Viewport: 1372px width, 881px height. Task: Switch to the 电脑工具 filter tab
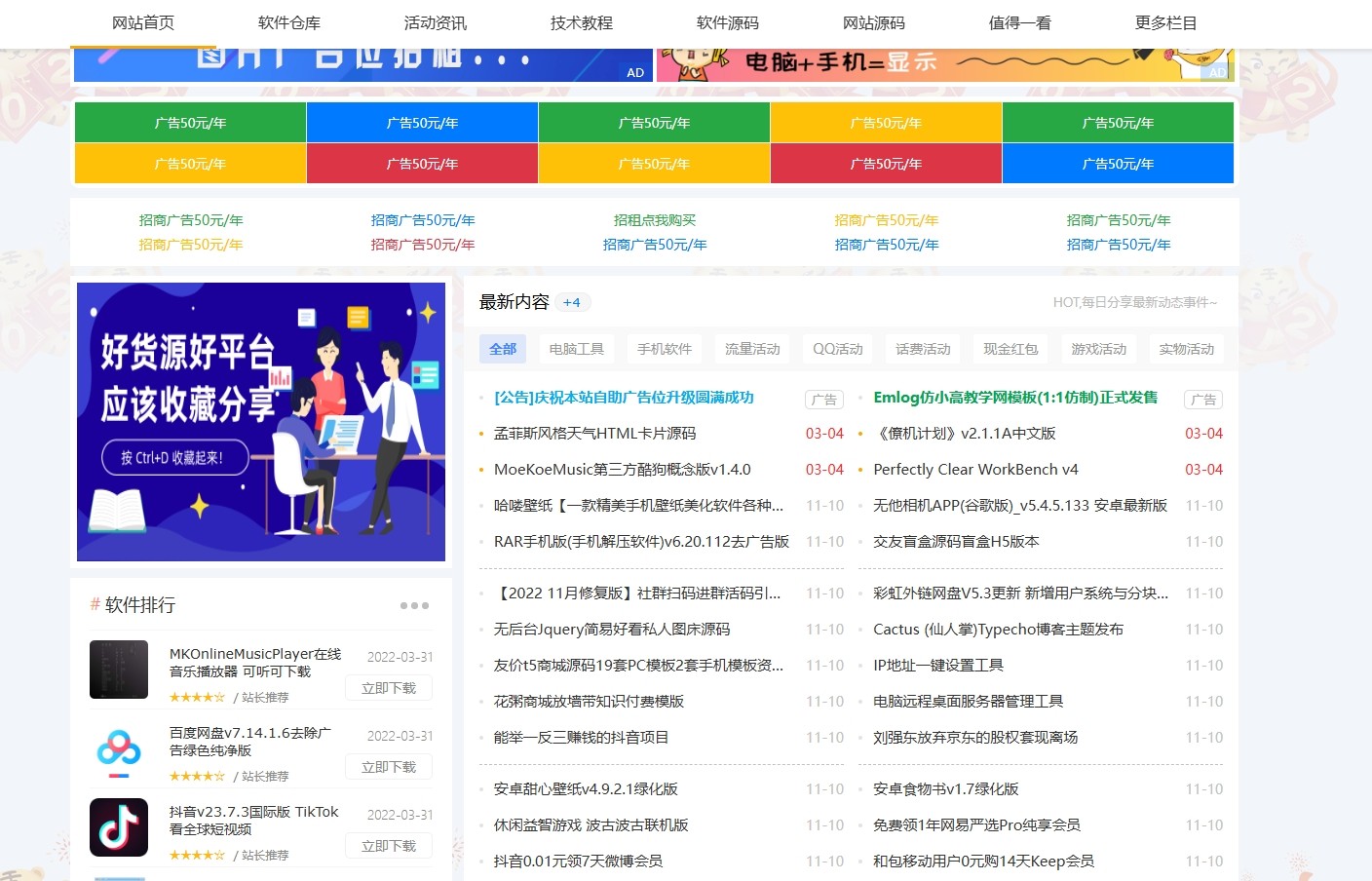pos(576,348)
